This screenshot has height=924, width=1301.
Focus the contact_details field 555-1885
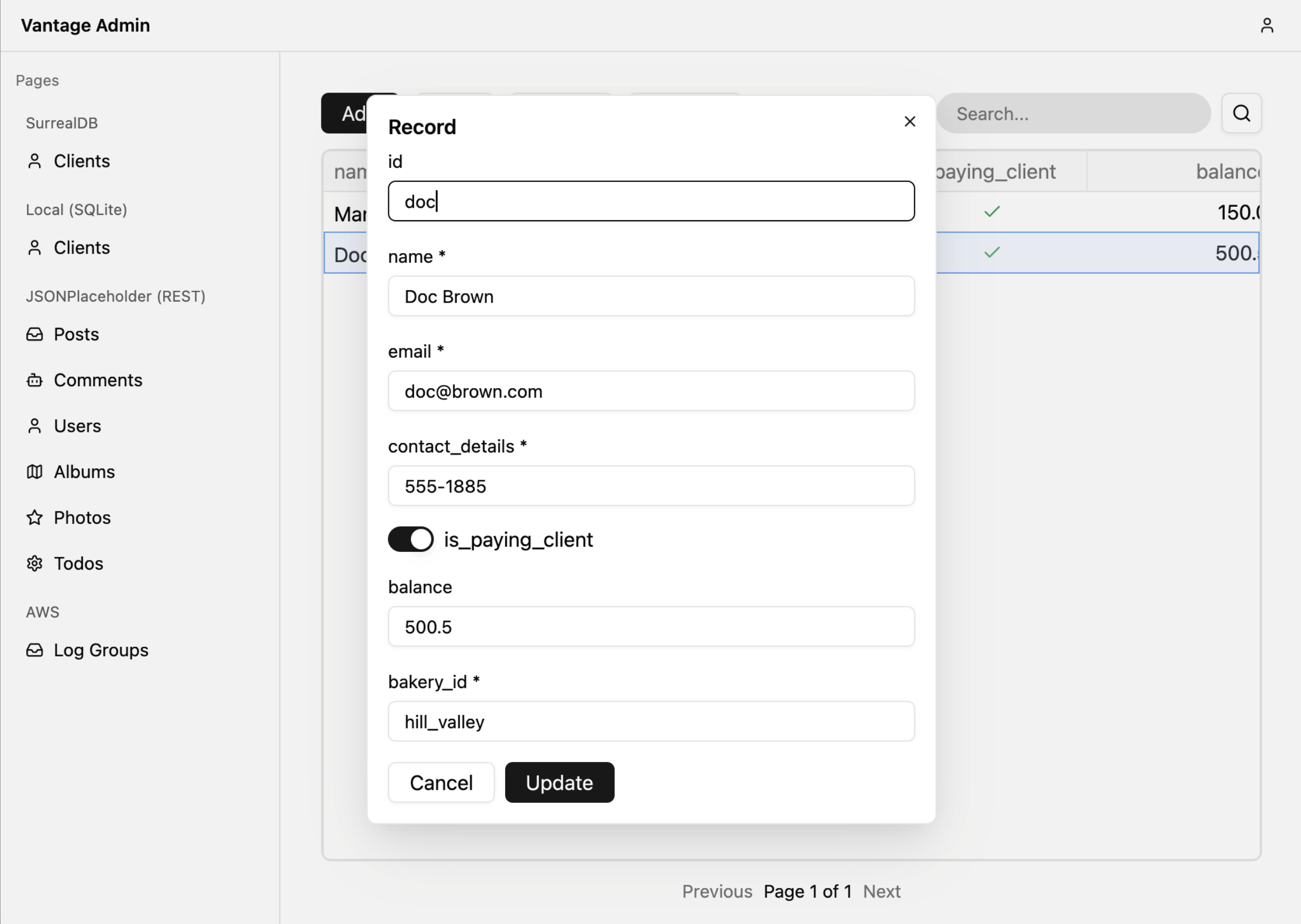pos(652,486)
